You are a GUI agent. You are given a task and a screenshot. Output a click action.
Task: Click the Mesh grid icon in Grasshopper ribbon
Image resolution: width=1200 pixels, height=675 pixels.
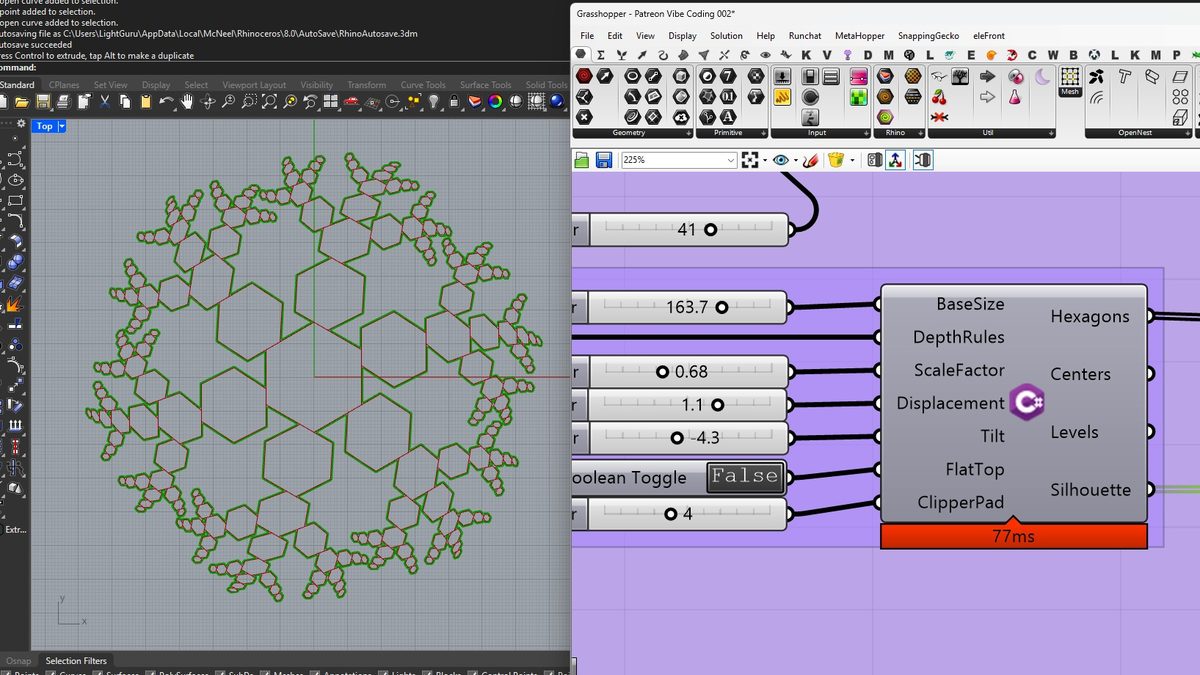(1071, 77)
